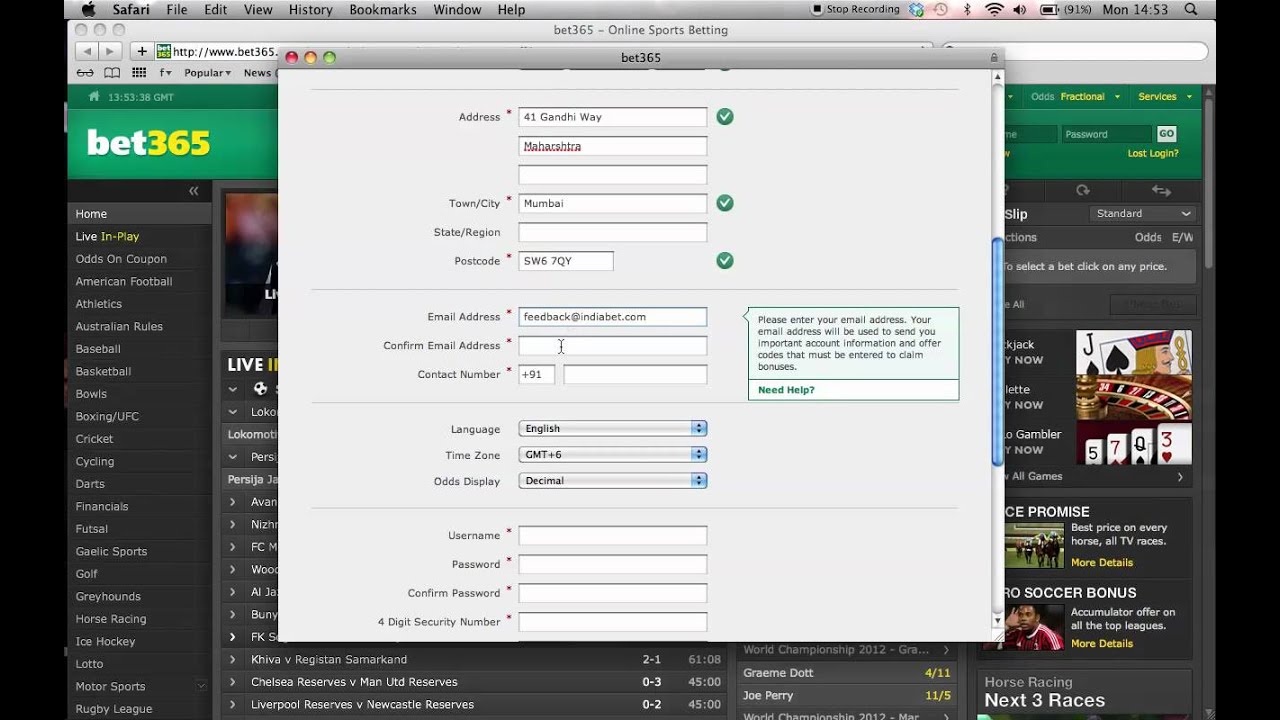The image size is (1280, 720).
Task: Click Safari's add bookmark plus button
Action: 142,51
